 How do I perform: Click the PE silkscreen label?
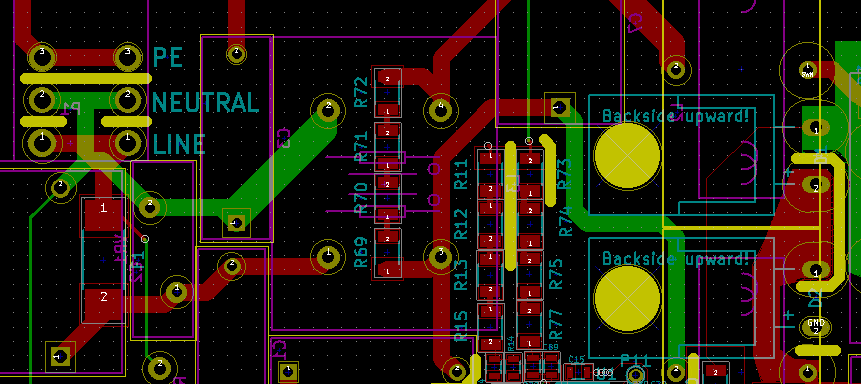click(x=167, y=57)
